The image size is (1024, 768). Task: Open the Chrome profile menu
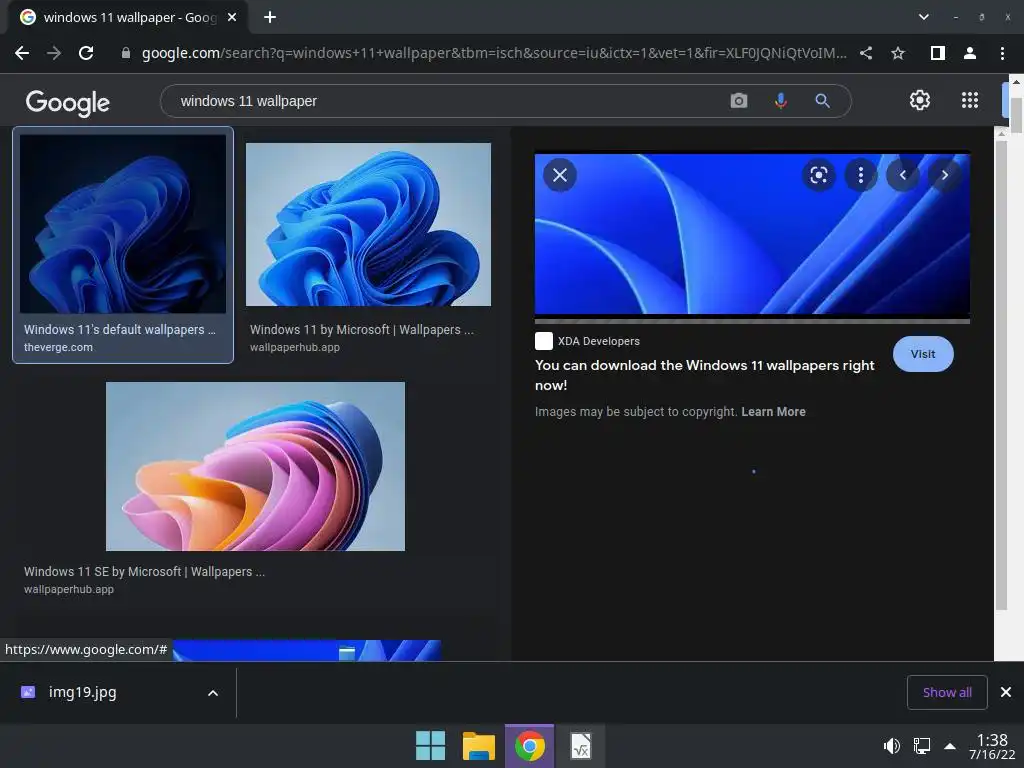click(x=970, y=53)
